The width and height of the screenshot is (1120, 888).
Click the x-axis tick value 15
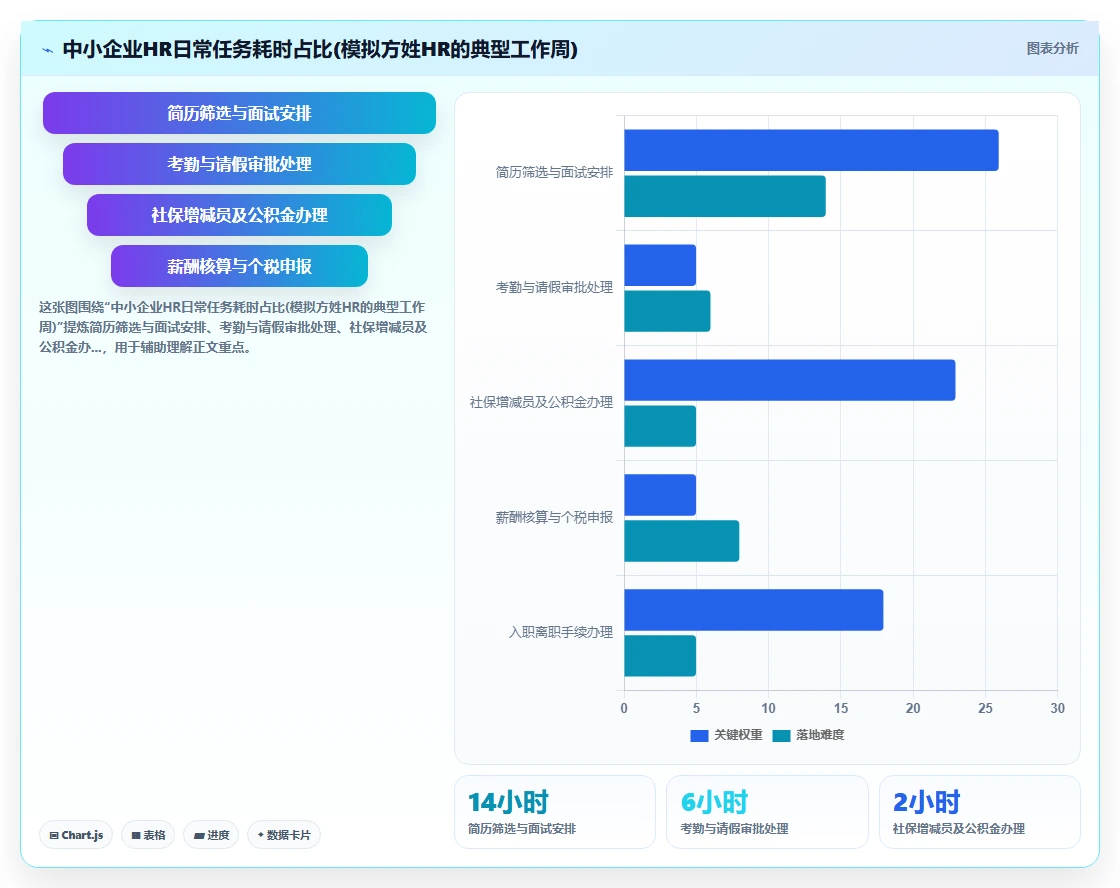tap(841, 708)
